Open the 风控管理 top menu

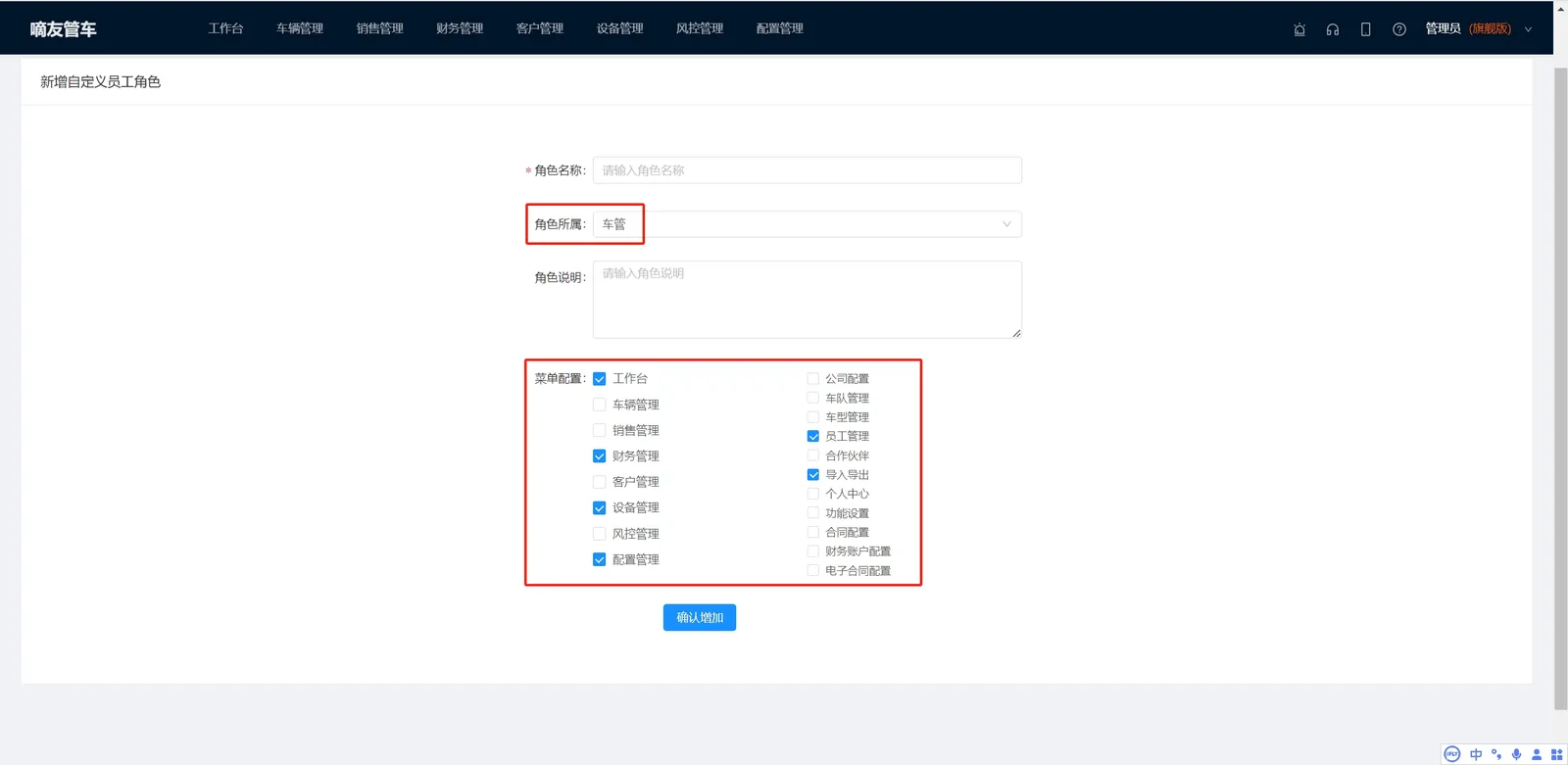pos(700,28)
